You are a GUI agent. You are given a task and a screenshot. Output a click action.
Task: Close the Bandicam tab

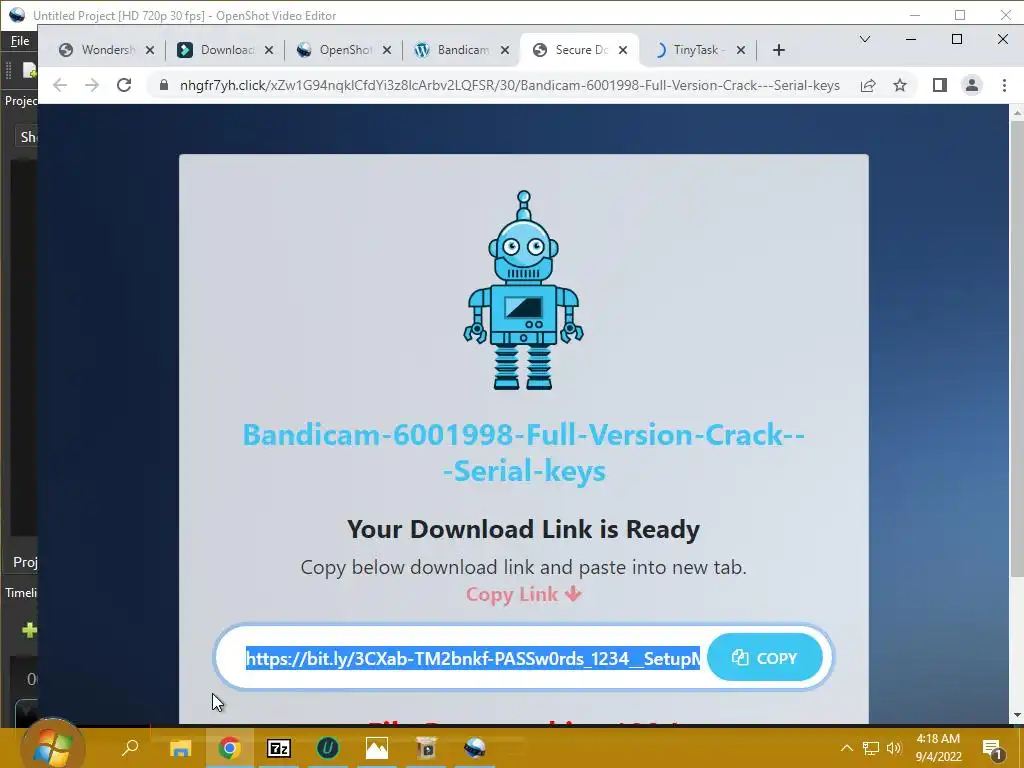click(x=505, y=50)
